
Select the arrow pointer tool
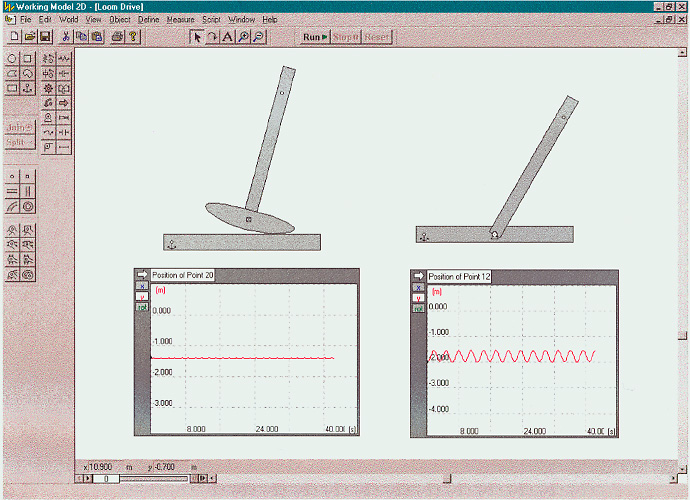point(197,37)
